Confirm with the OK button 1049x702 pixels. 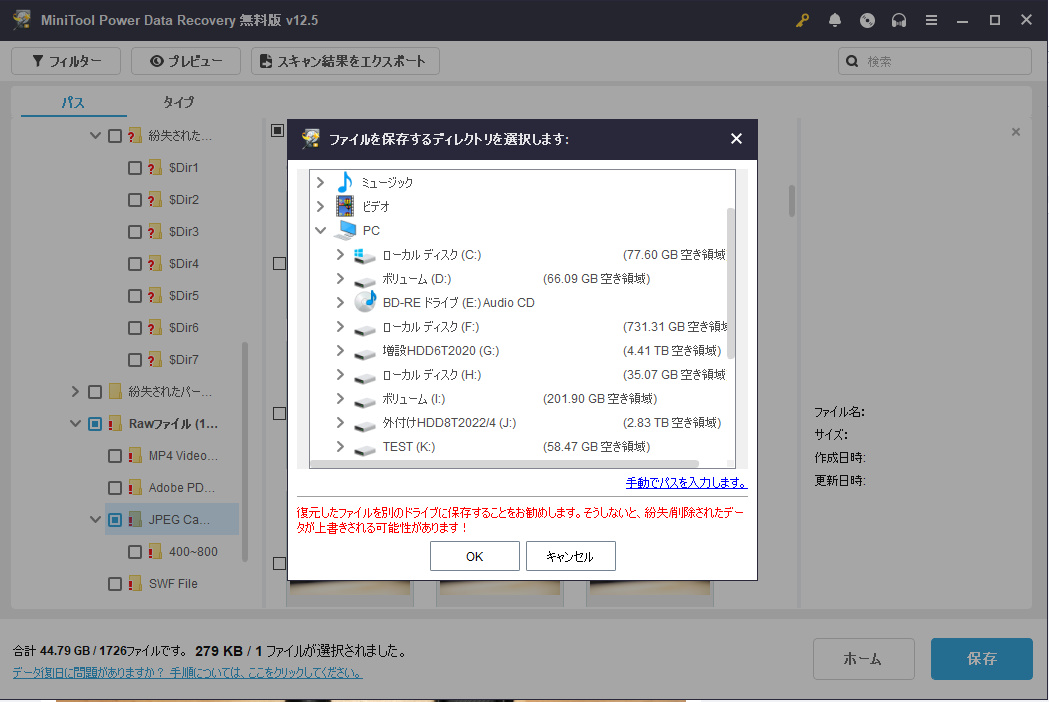(474, 556)
